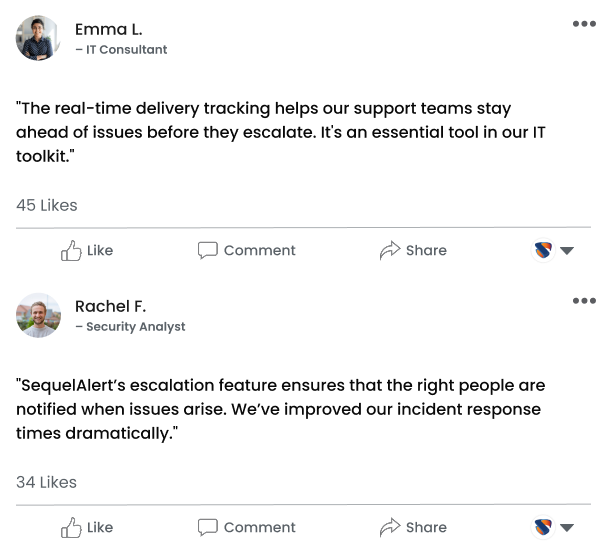Click the shield badge icon on Rachel's post
This screenshot has width=606, height=555.
tap(544, 528)
